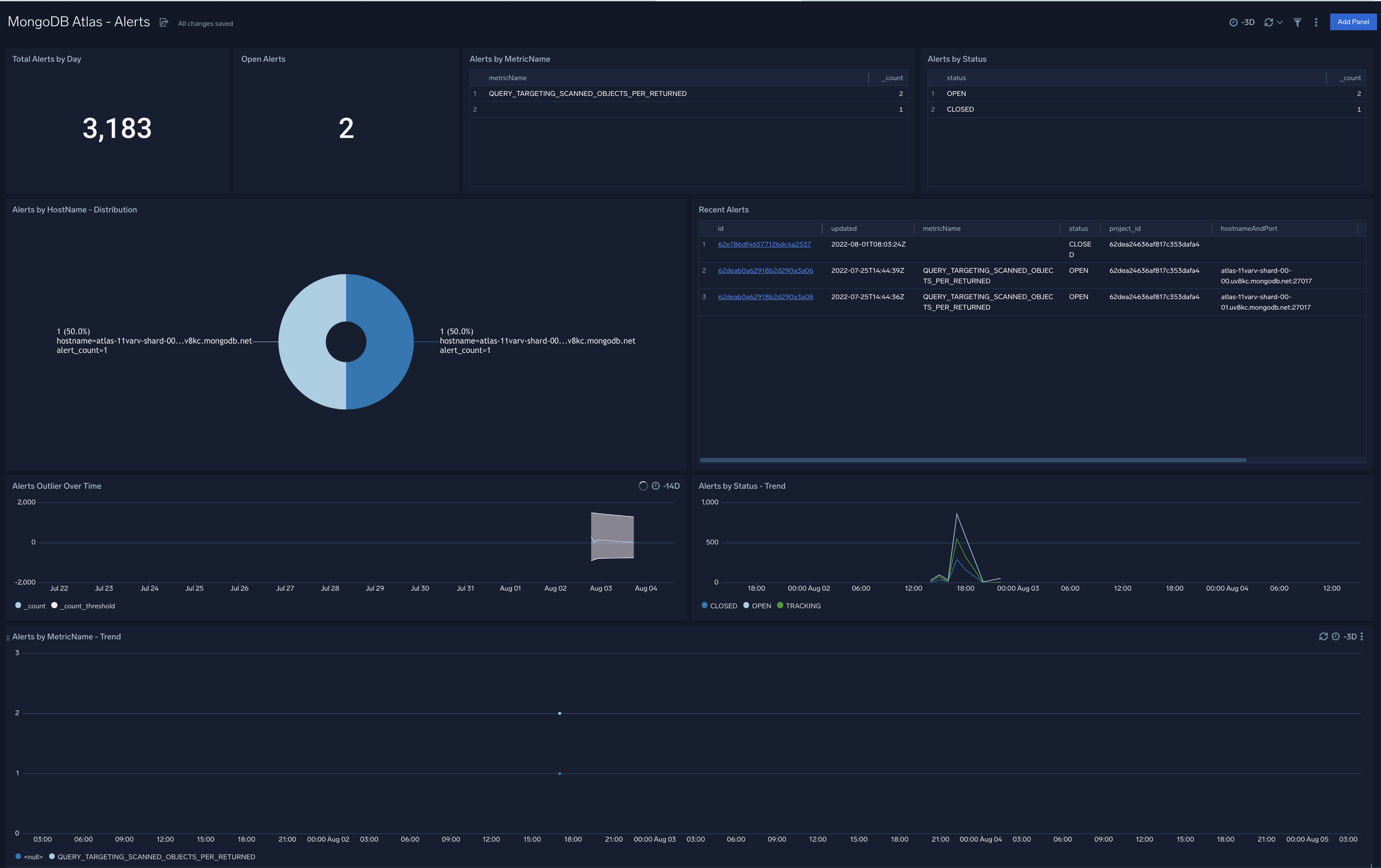Open the dashboard filter icon
The height and width of the screenshot is (868, 1381).
click(x=1298, y=22)
